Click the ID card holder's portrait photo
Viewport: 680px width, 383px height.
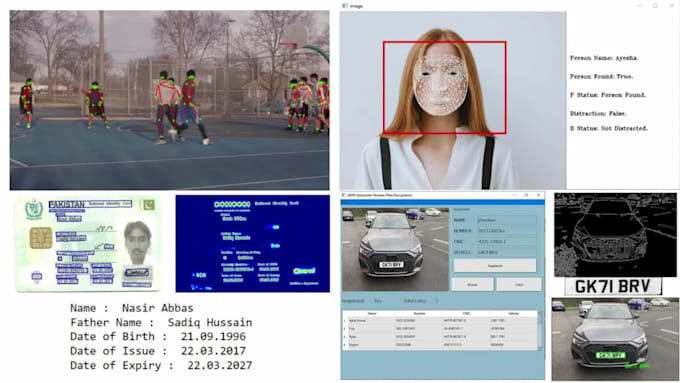[x=137, y=242]
